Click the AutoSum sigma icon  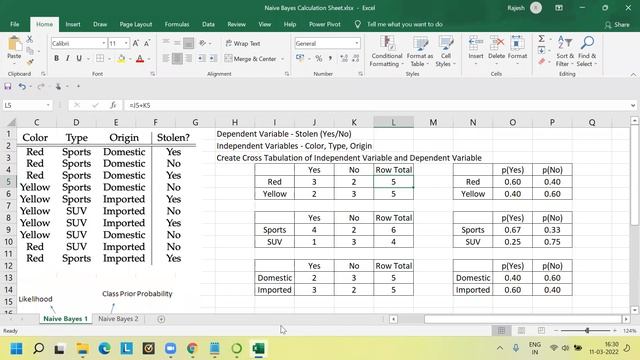pyautogui.click(x=542, y=39)
